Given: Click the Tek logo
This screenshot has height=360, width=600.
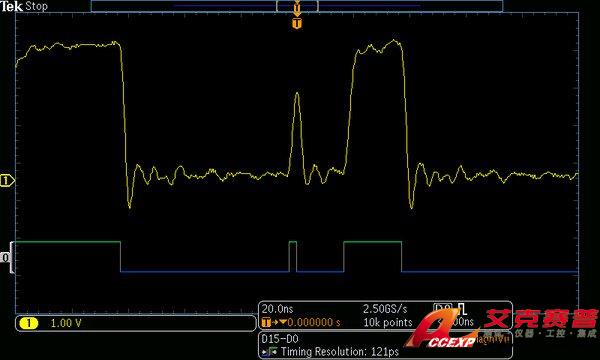Looking at the screenshot, I should coord(11,6).
